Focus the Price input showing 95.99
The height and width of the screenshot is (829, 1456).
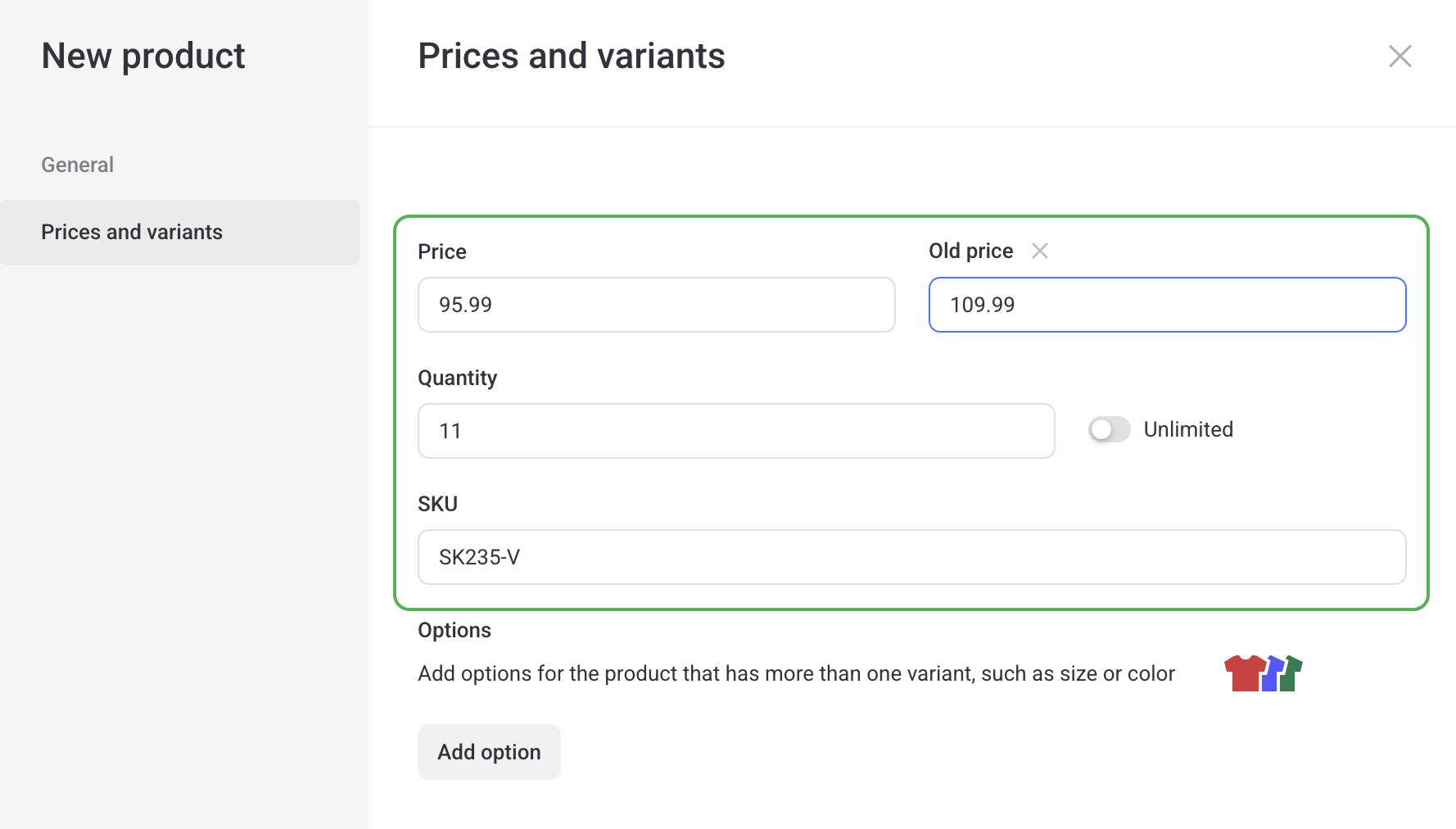[x=656, y=305]
